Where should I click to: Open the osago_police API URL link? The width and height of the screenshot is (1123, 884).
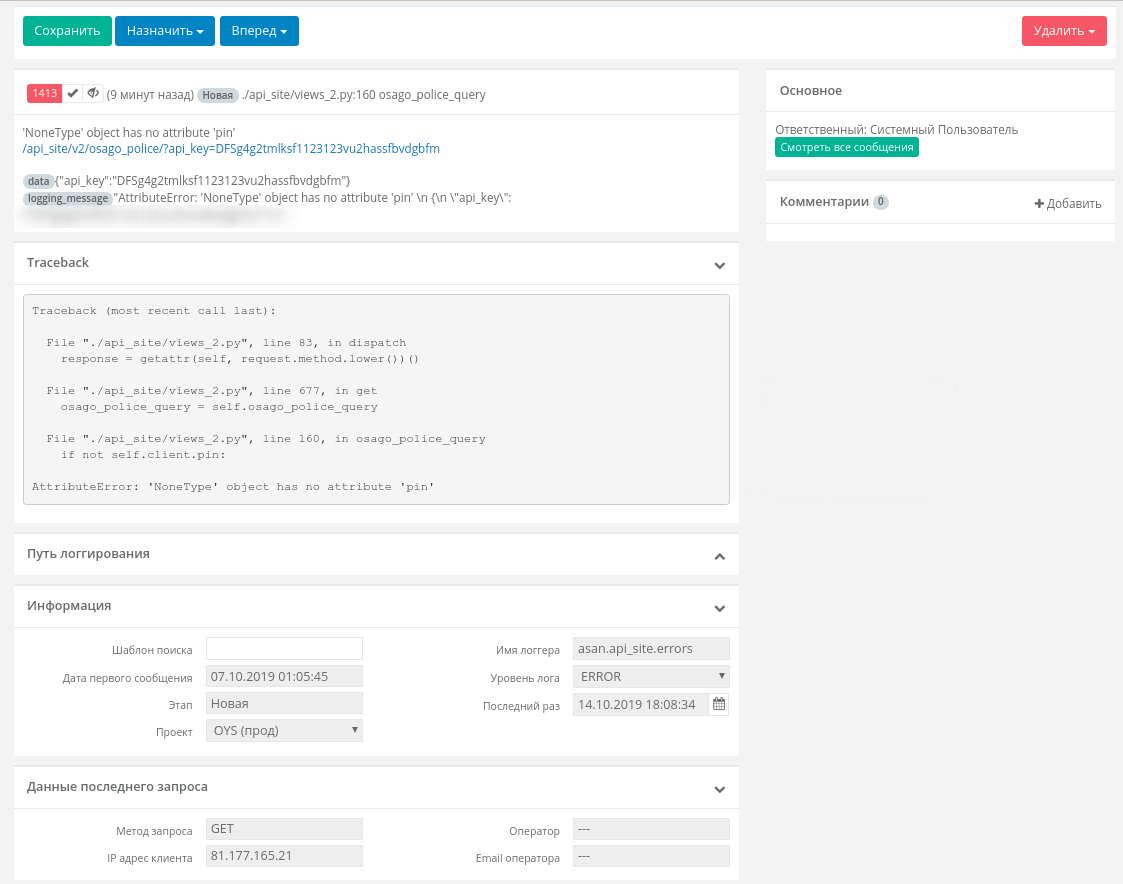[230, 148]
